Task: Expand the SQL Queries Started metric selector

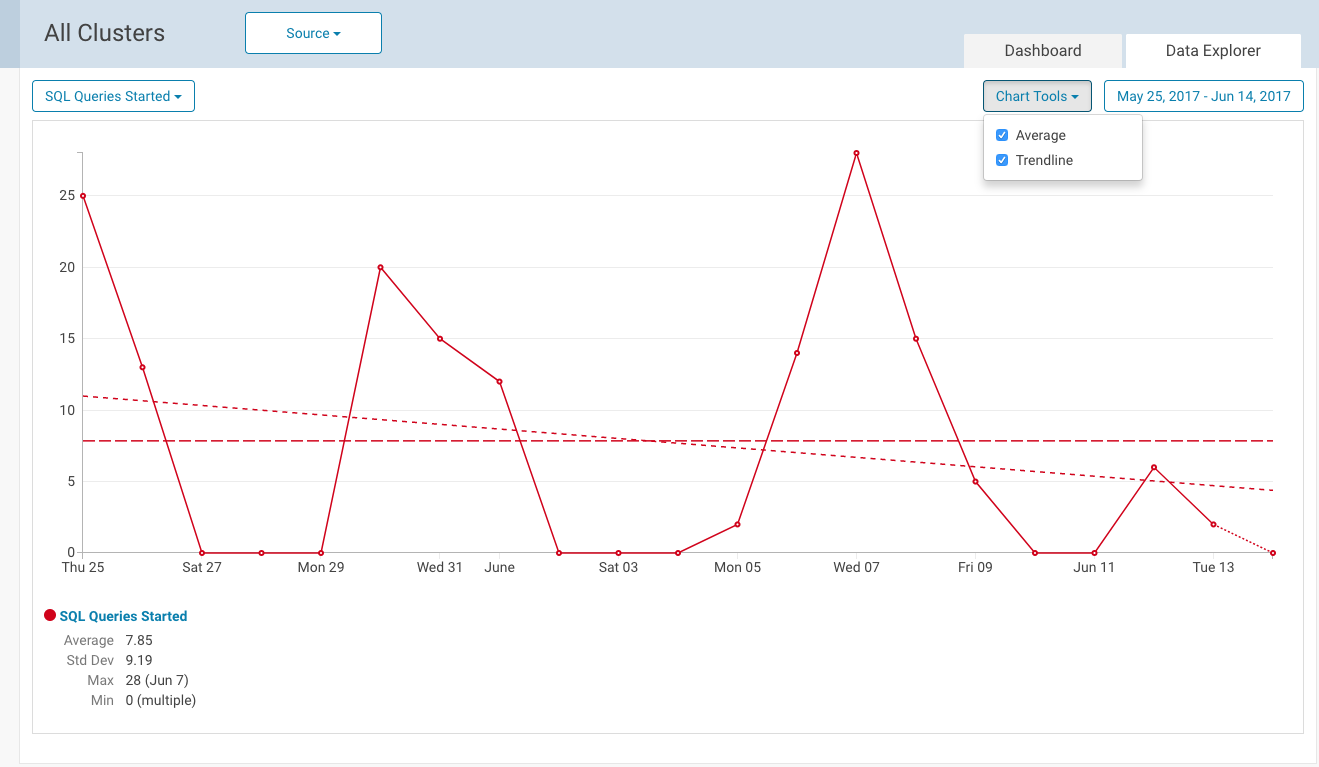Action: click(x=113, y=96)
